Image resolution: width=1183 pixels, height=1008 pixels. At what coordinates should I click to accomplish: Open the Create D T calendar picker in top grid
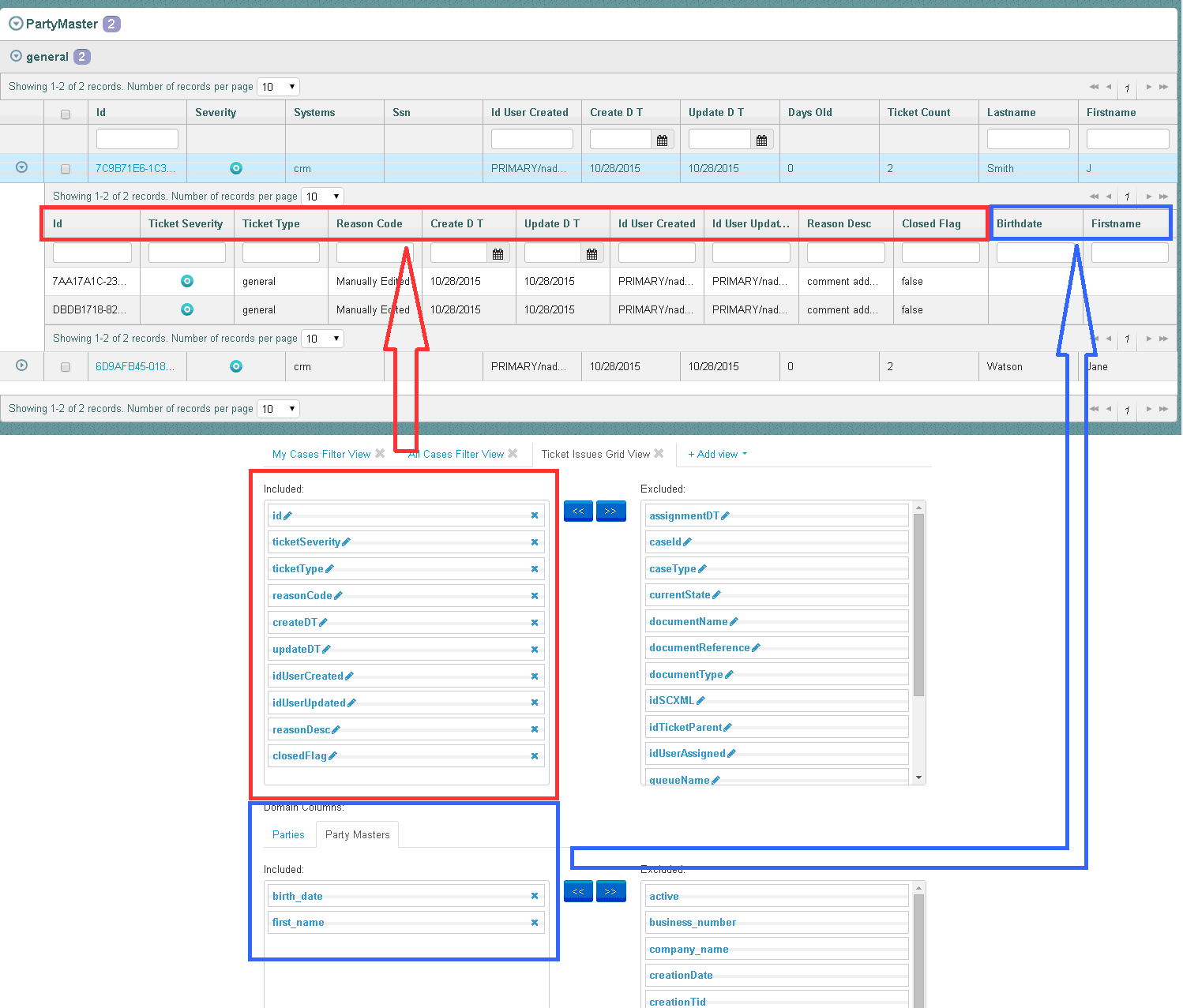pyautogui.click(x=662, y=141)
